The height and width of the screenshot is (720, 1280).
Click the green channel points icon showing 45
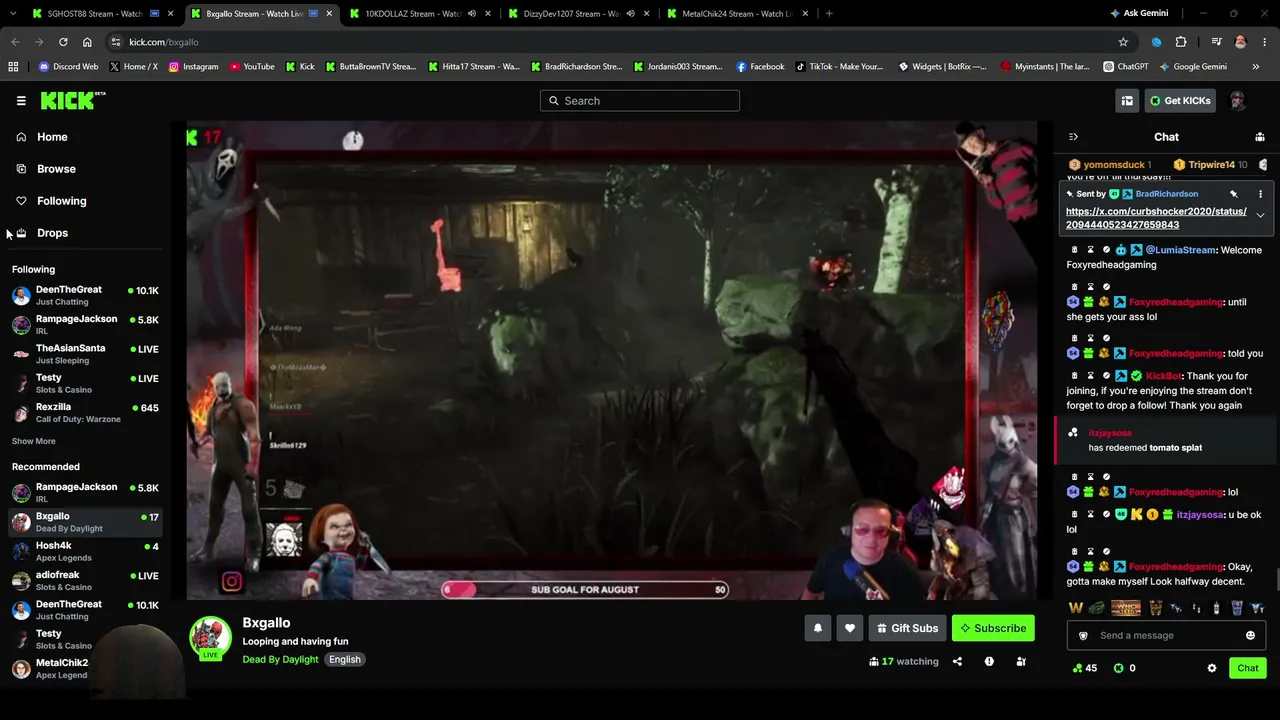[1078, 668]
